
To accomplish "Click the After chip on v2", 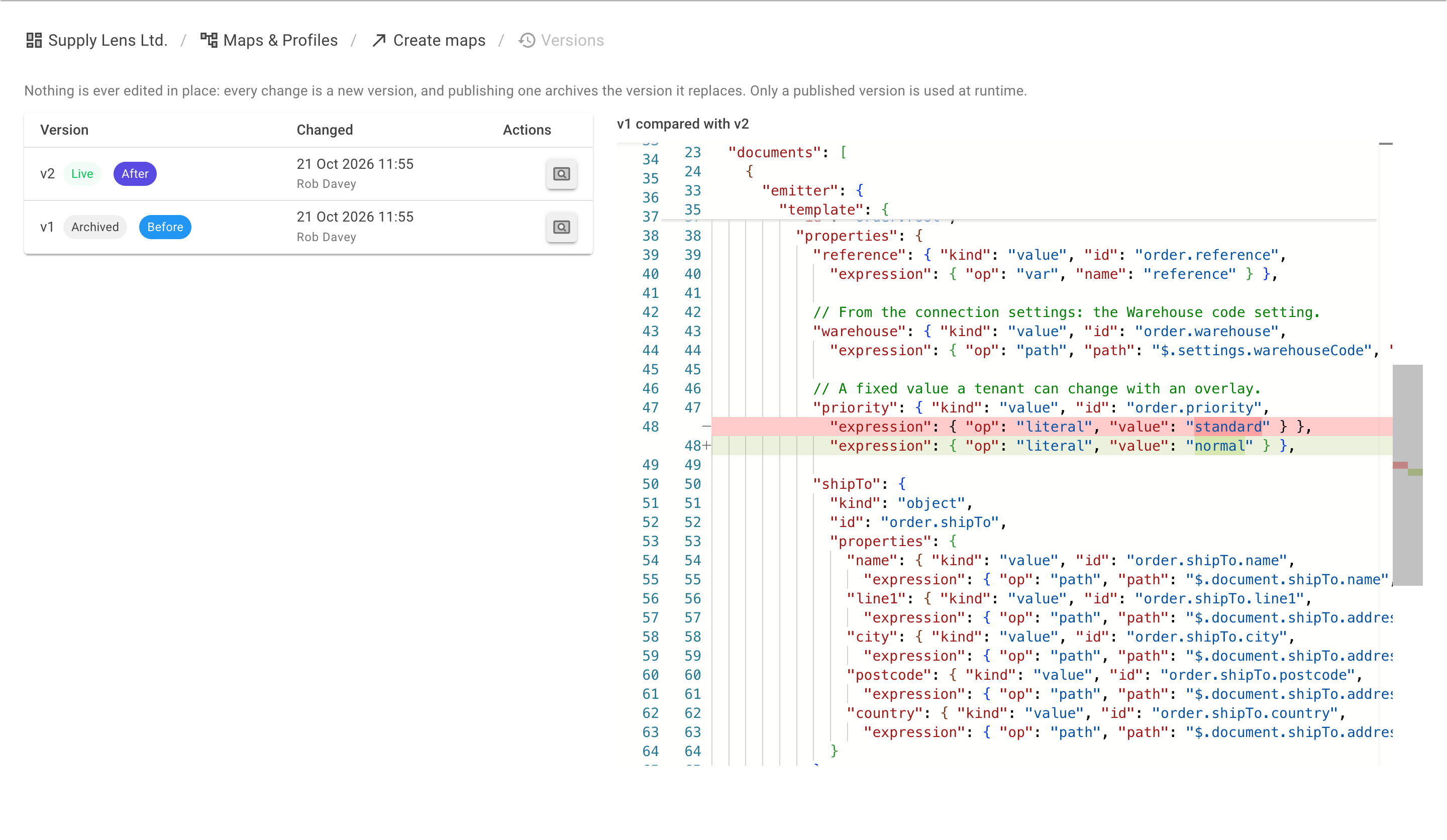I will point(135,174).
